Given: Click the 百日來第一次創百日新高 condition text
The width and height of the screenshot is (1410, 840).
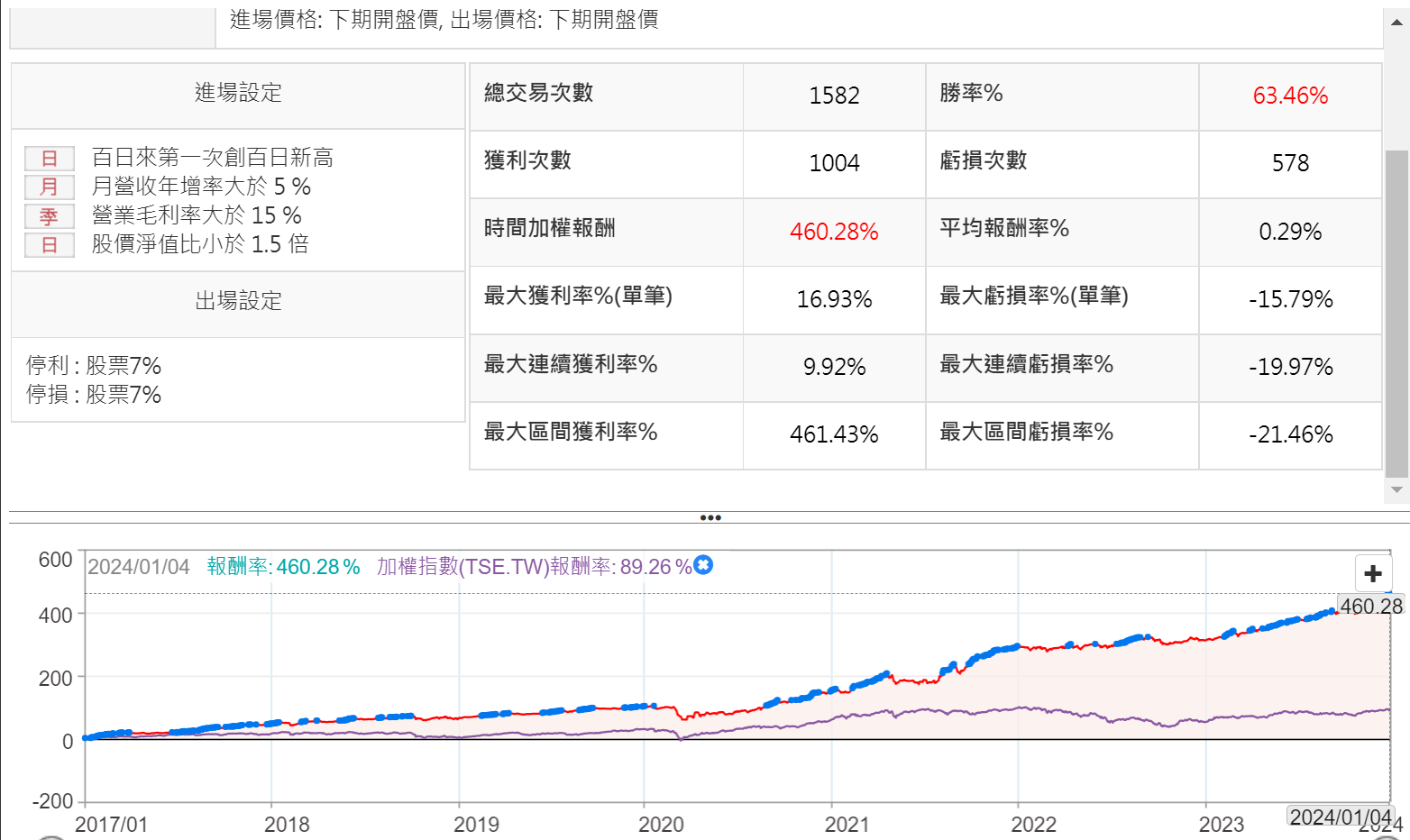Looking at the screenshot, I should click(x=213, y=158).
